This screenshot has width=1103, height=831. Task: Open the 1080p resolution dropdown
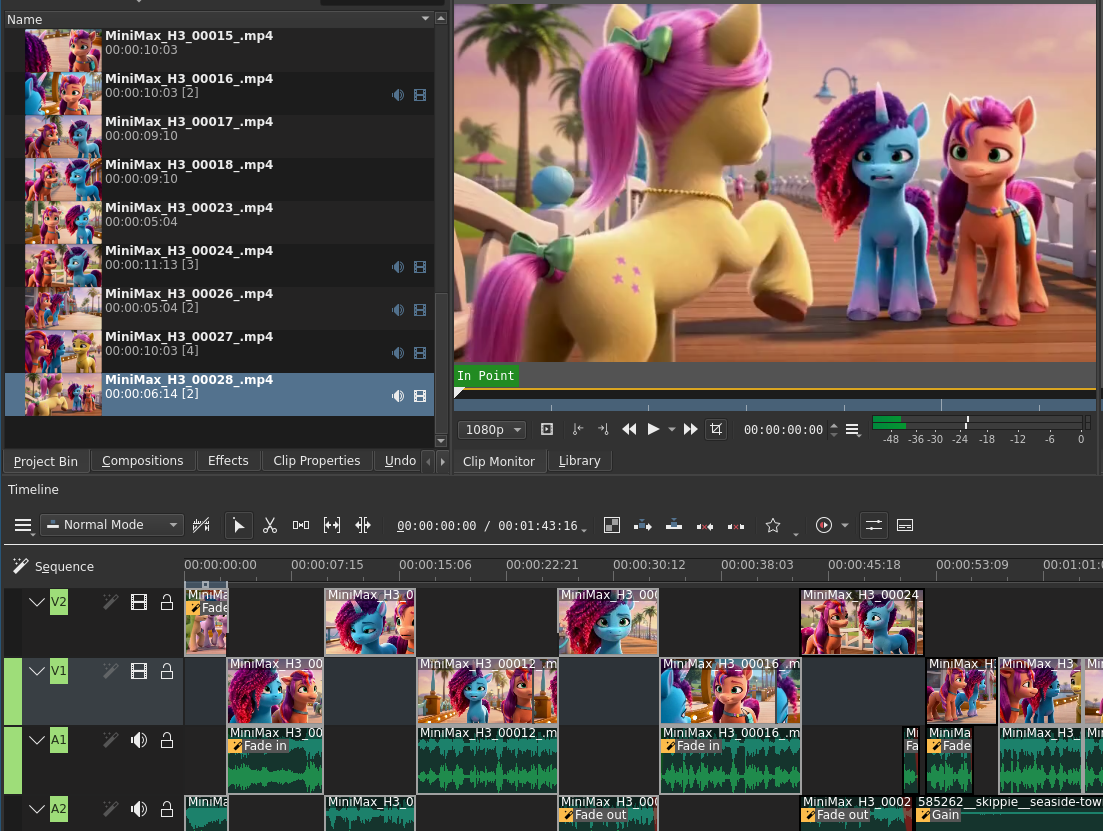[x=492, y=429]
